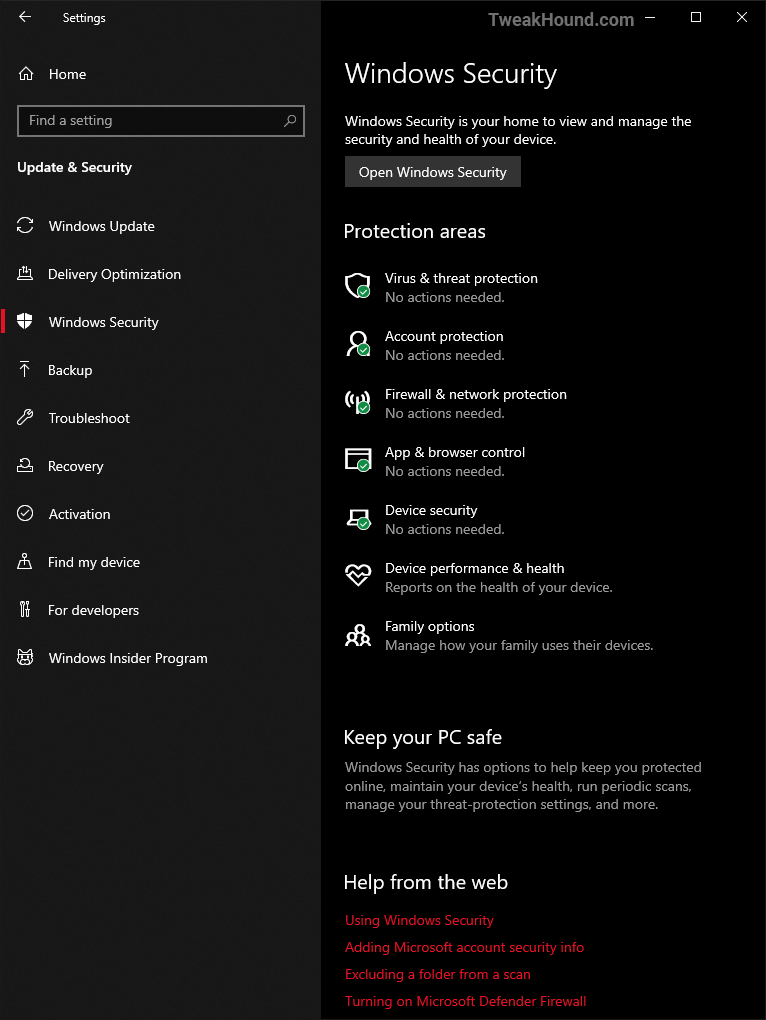The width and height of the screenshot is (766, 1020).
Task: Open Device performance & health
Action: 475,568
